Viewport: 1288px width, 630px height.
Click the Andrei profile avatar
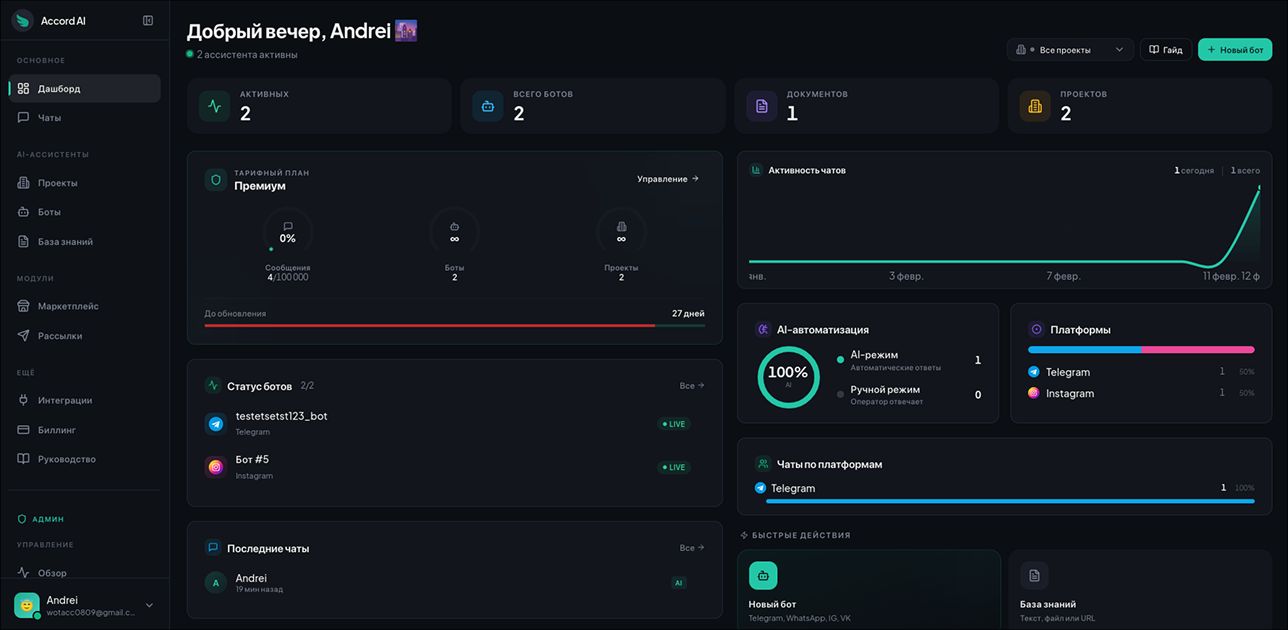point(27,605)
